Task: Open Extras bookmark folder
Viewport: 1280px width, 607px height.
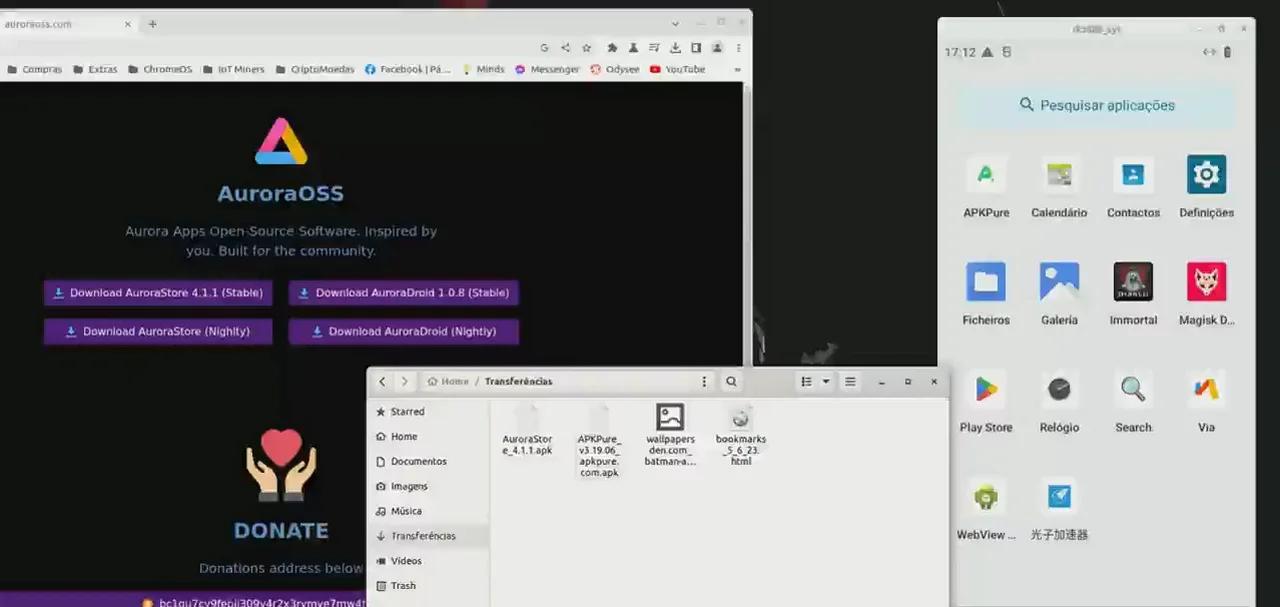Action: tap(95, 70)
